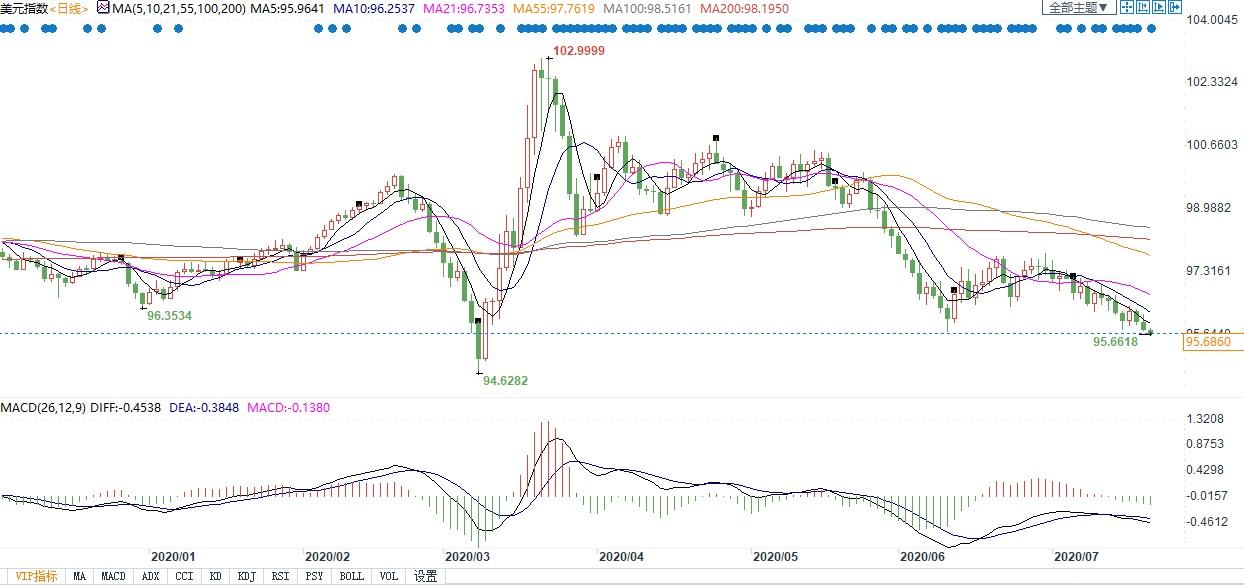The image size is (1244, 585).
Task: Click the MACD(26,12,9) parameter label
Action: click(x=43, y=408)
